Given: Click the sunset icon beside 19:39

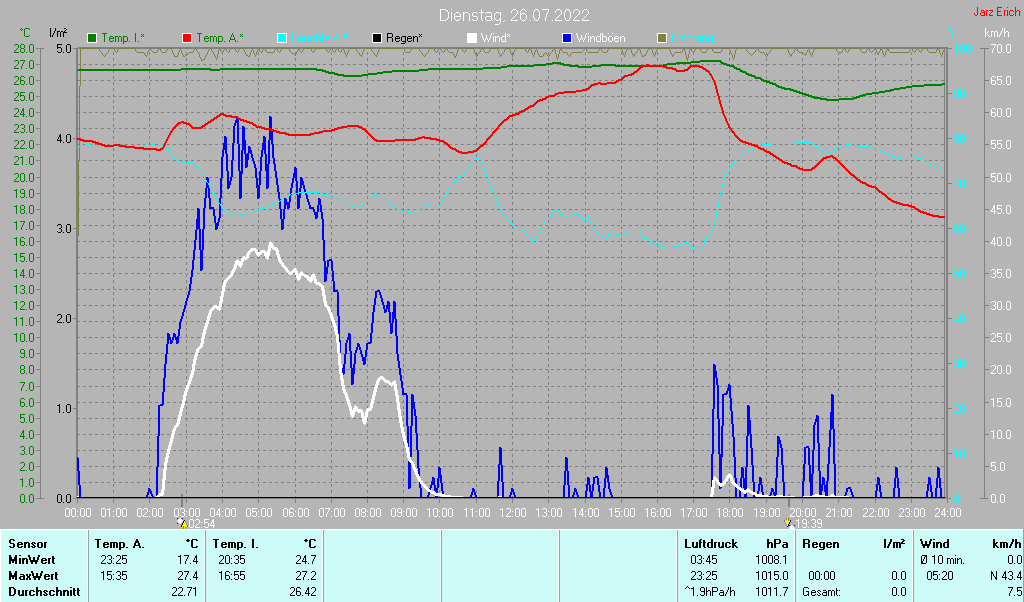Looking at the screenshot, I should pyautogui.click(x=788, y=523).
